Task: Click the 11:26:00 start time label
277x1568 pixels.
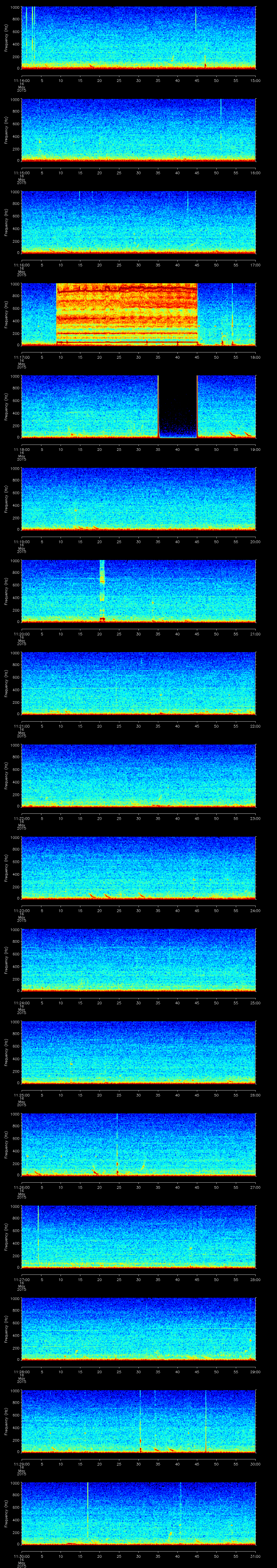Action: [x=21, y=1187]
